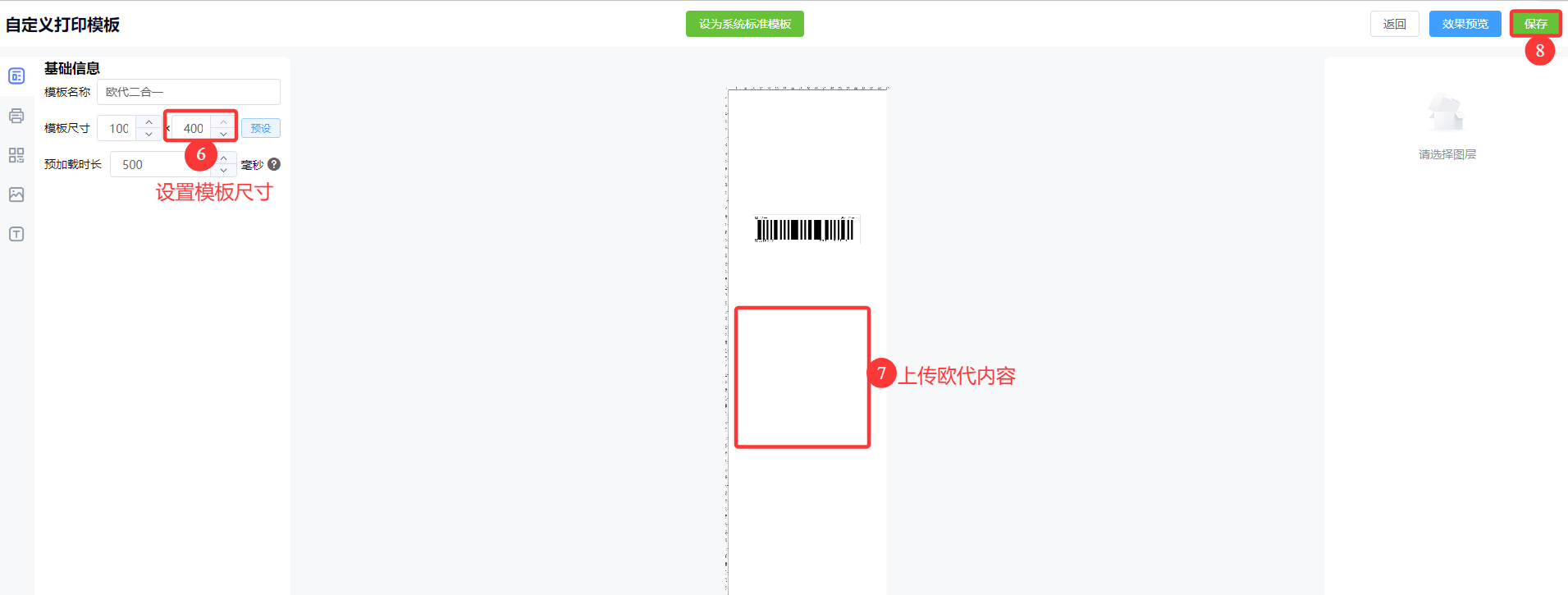Focus the 模板名称 input field
This screenshot has height=595, width=1568.
(x=189, y=92)
